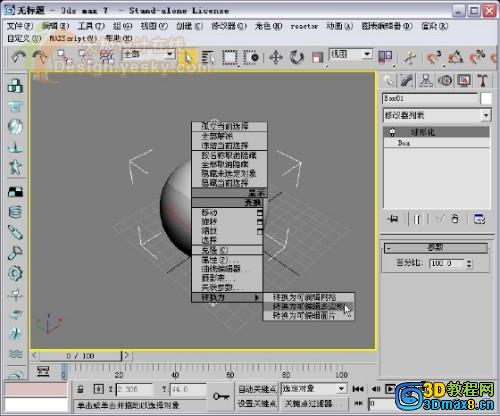Click the 设置关键点 Set Key button
The width and height of the screenshot is (500, 416).
257,404
